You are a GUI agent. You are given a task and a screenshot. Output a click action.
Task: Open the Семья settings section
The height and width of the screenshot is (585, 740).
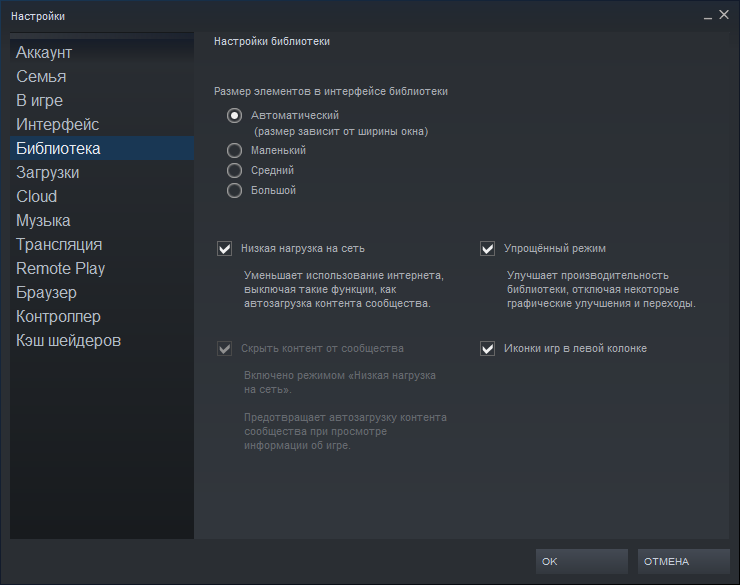click(101, 76)
